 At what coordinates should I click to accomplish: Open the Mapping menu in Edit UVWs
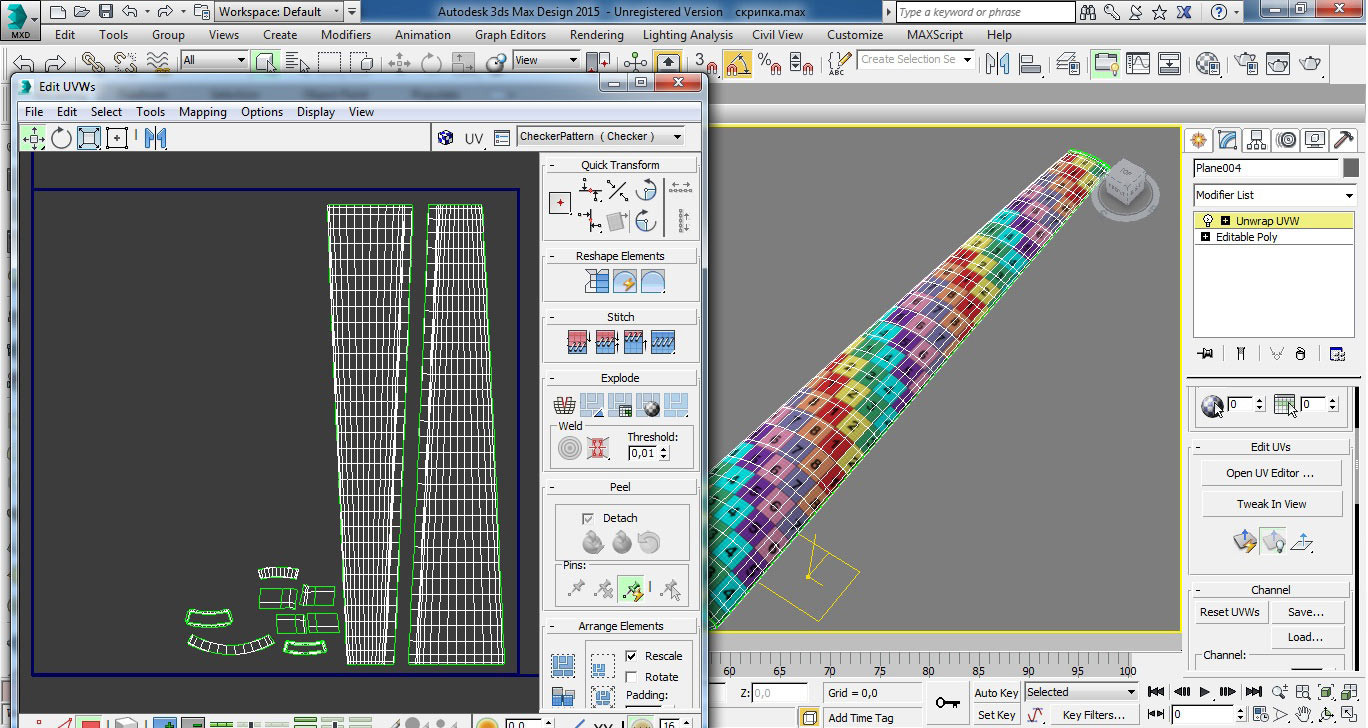pyautogui.click(x=203, y=112)
